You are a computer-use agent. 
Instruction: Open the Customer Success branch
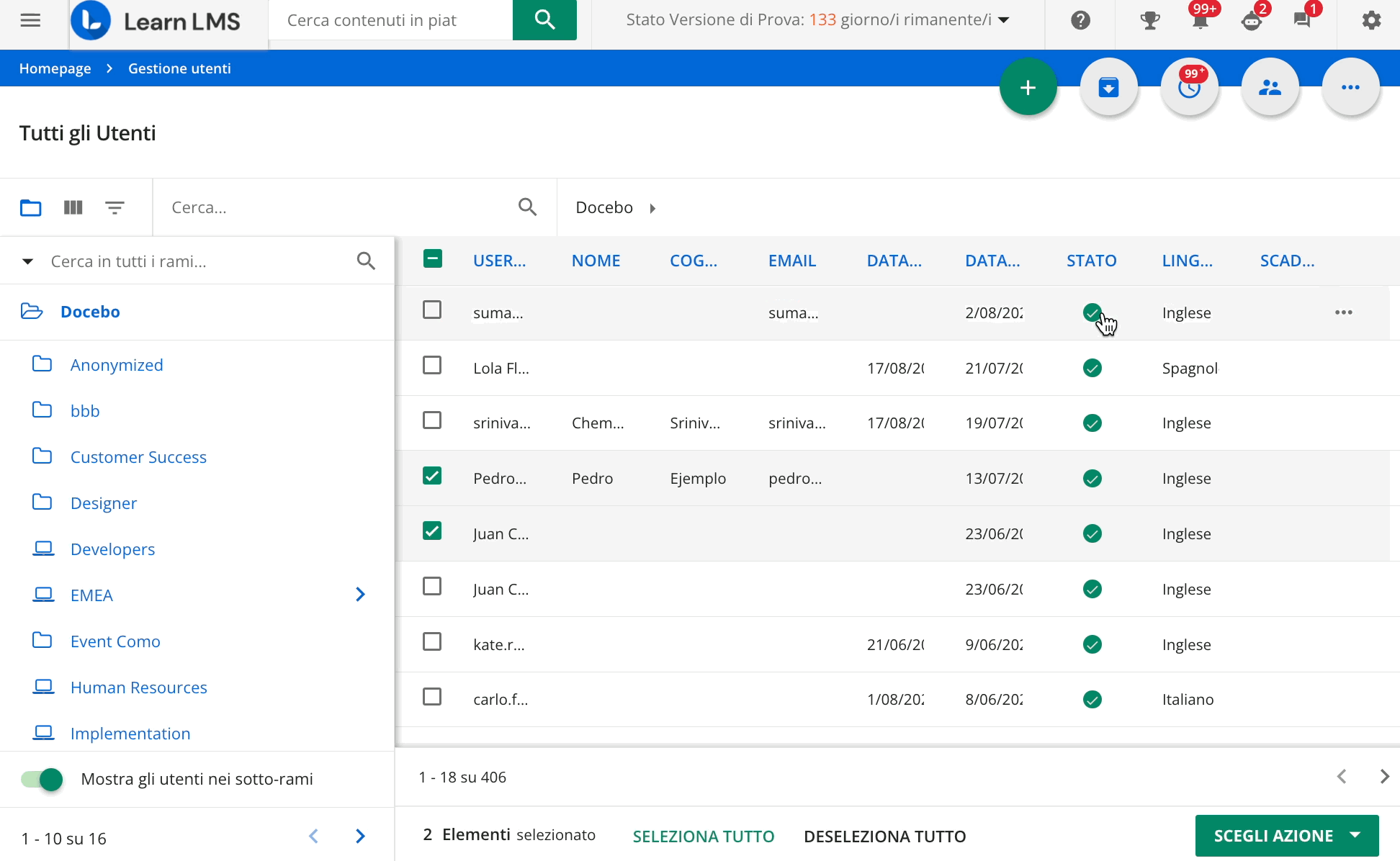(x=138, y=457)
